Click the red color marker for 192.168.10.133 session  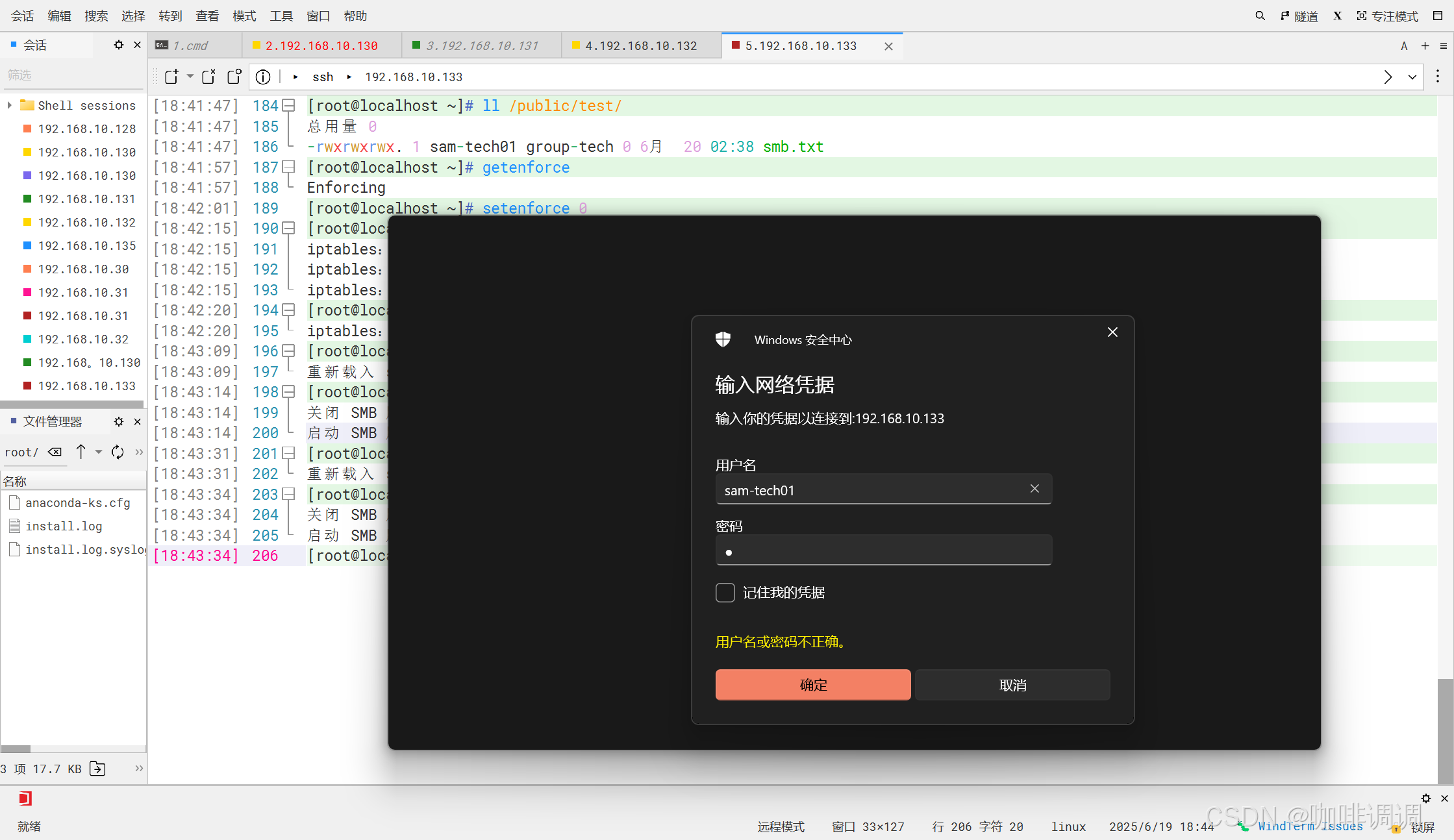click(27, 386)
